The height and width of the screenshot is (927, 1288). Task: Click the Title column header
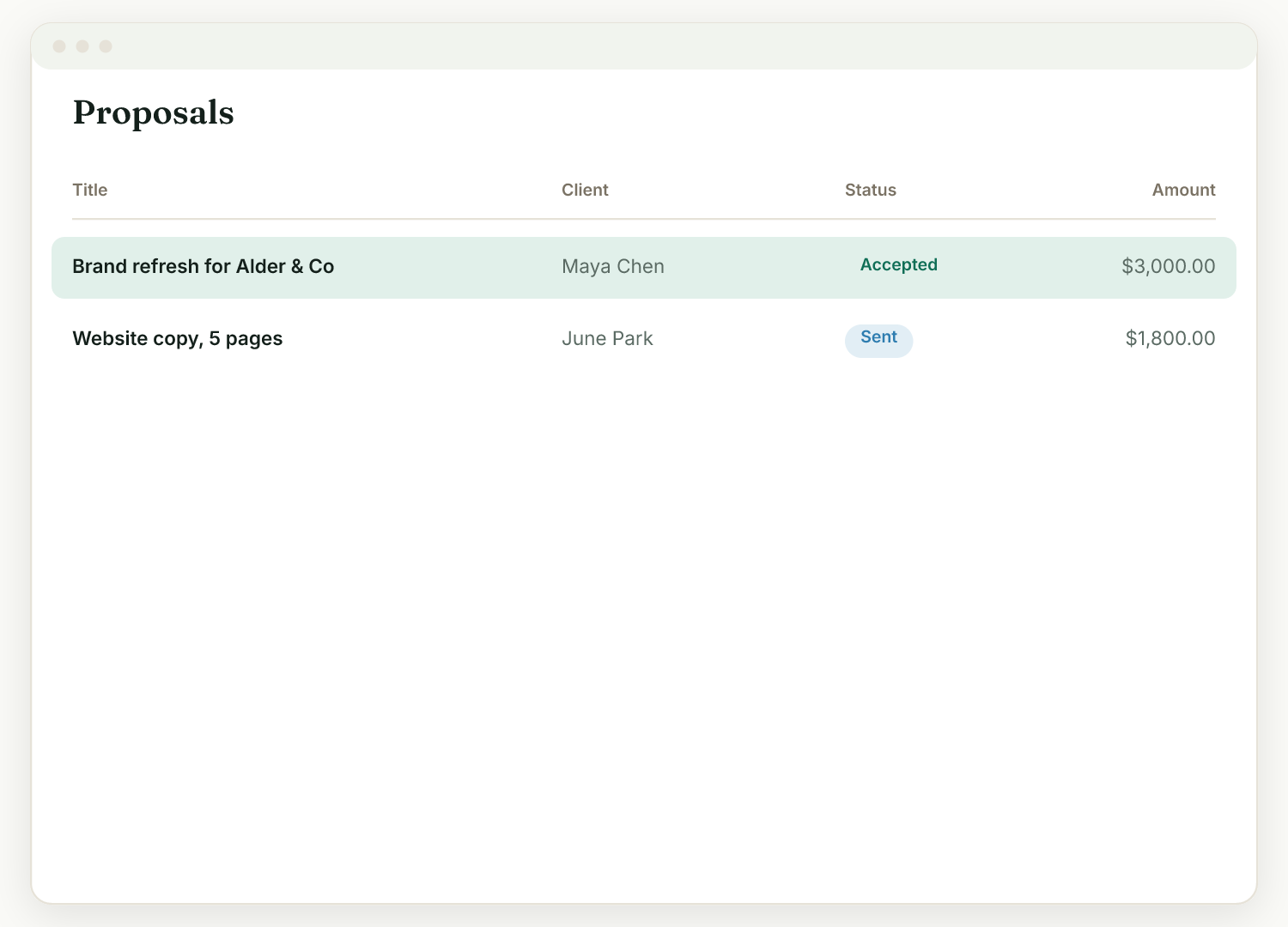(x=90, y=190)
